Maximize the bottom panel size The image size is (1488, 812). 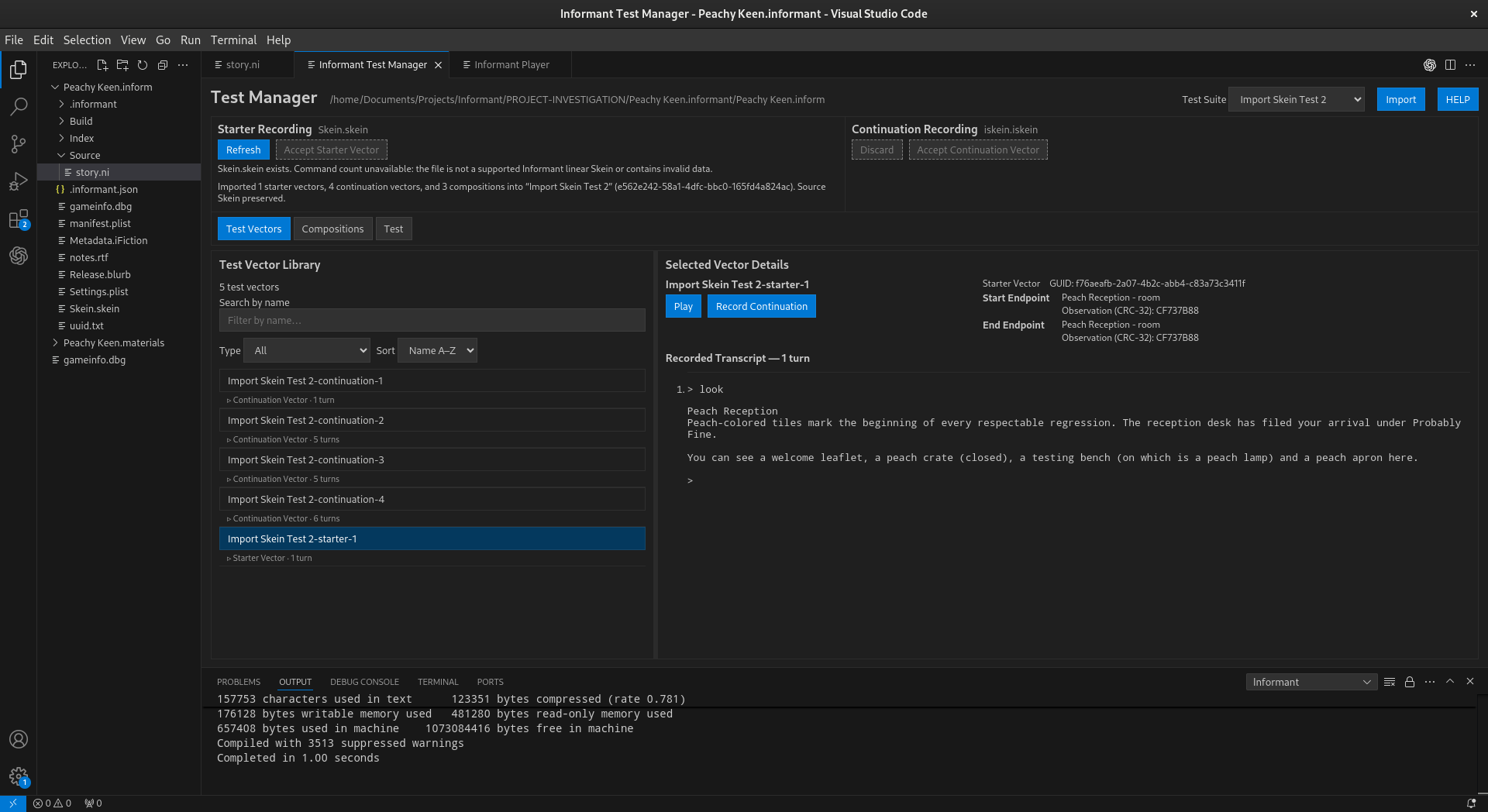pos(1450,682)
